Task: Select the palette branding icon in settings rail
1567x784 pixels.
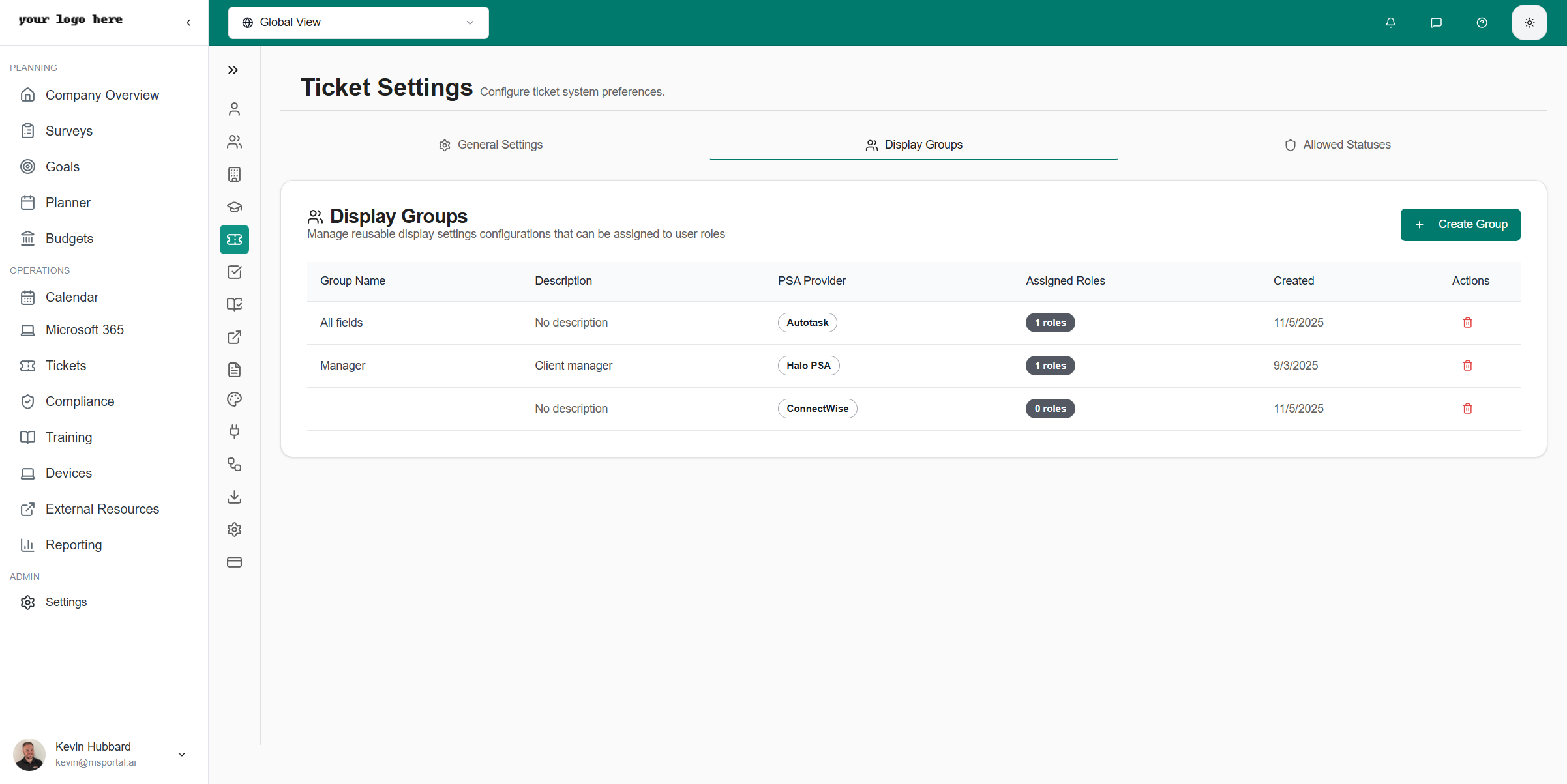Action: [x=234, y=399]
